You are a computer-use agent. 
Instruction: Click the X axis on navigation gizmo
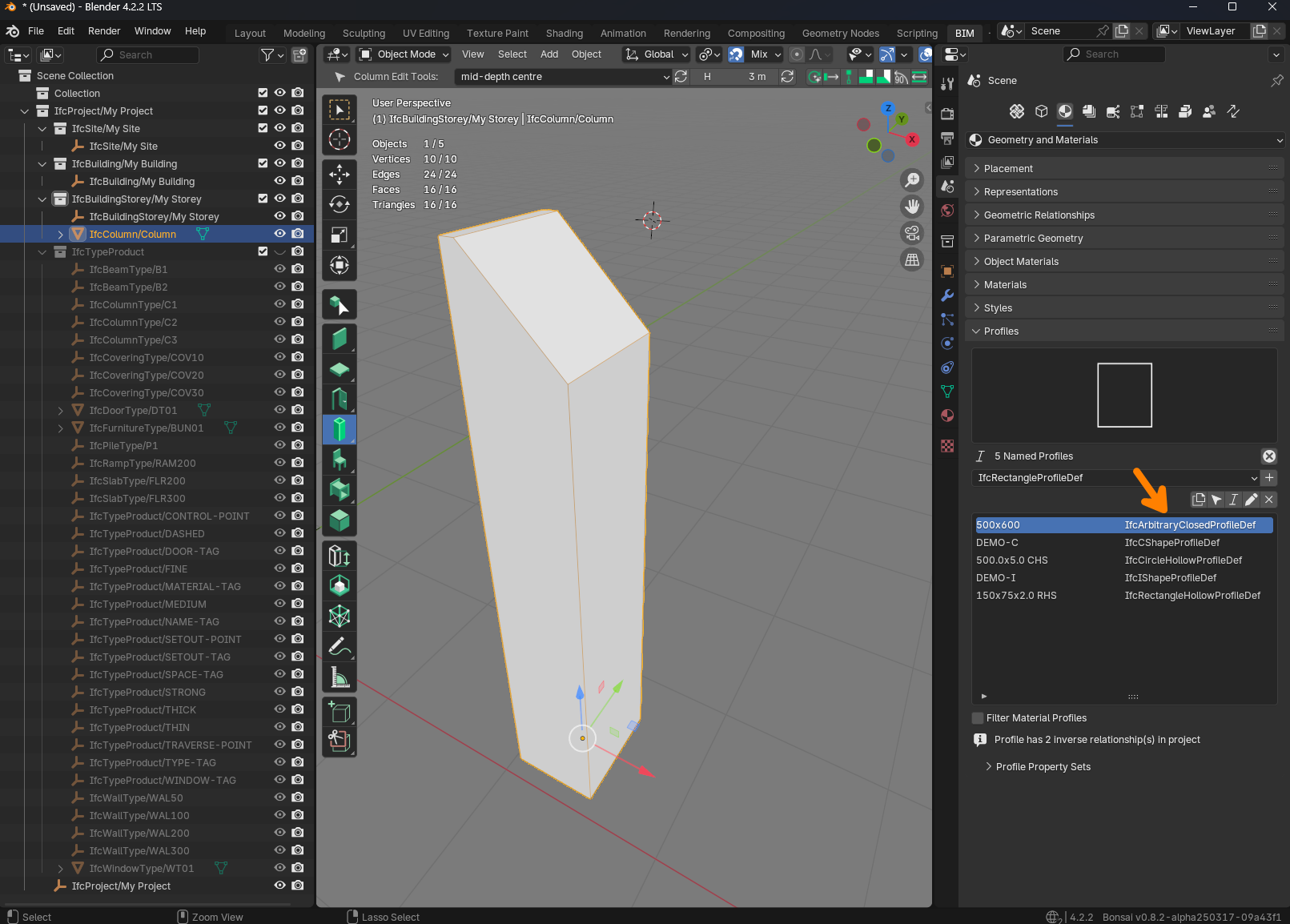tap(912, 139)
